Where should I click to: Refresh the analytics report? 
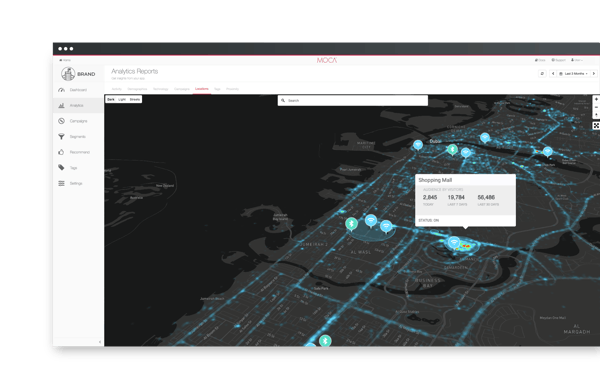point(542,73)
